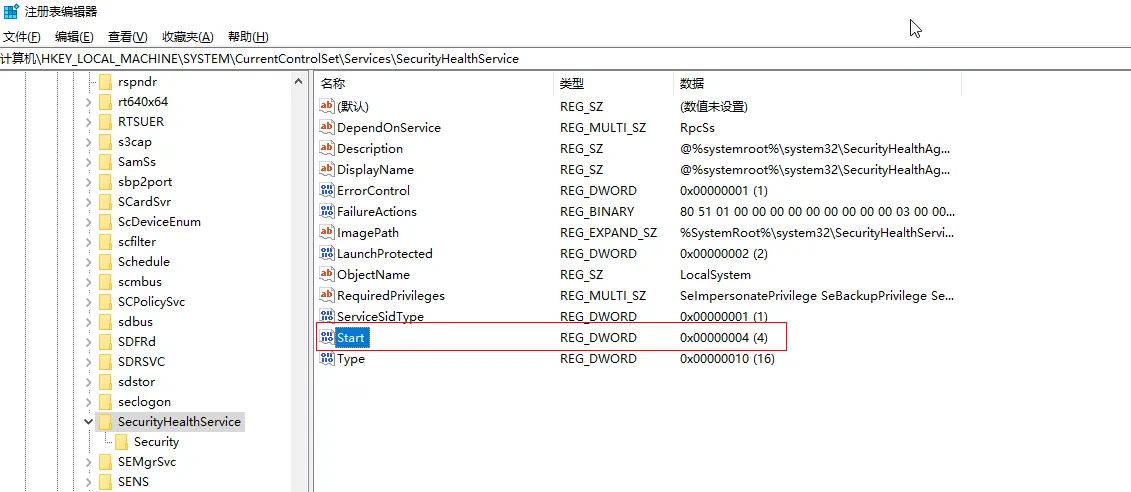Image resolution: width=1131 pixels, height=492 pixels.
Task: Click the Start DWORD value icon
Action: coord(326,338)
